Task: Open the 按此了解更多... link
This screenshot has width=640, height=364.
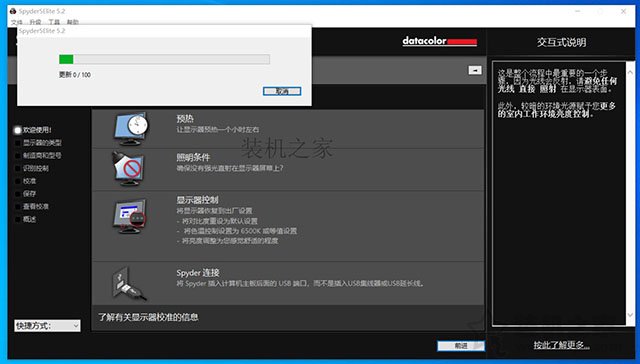Action: coord(561,345)
